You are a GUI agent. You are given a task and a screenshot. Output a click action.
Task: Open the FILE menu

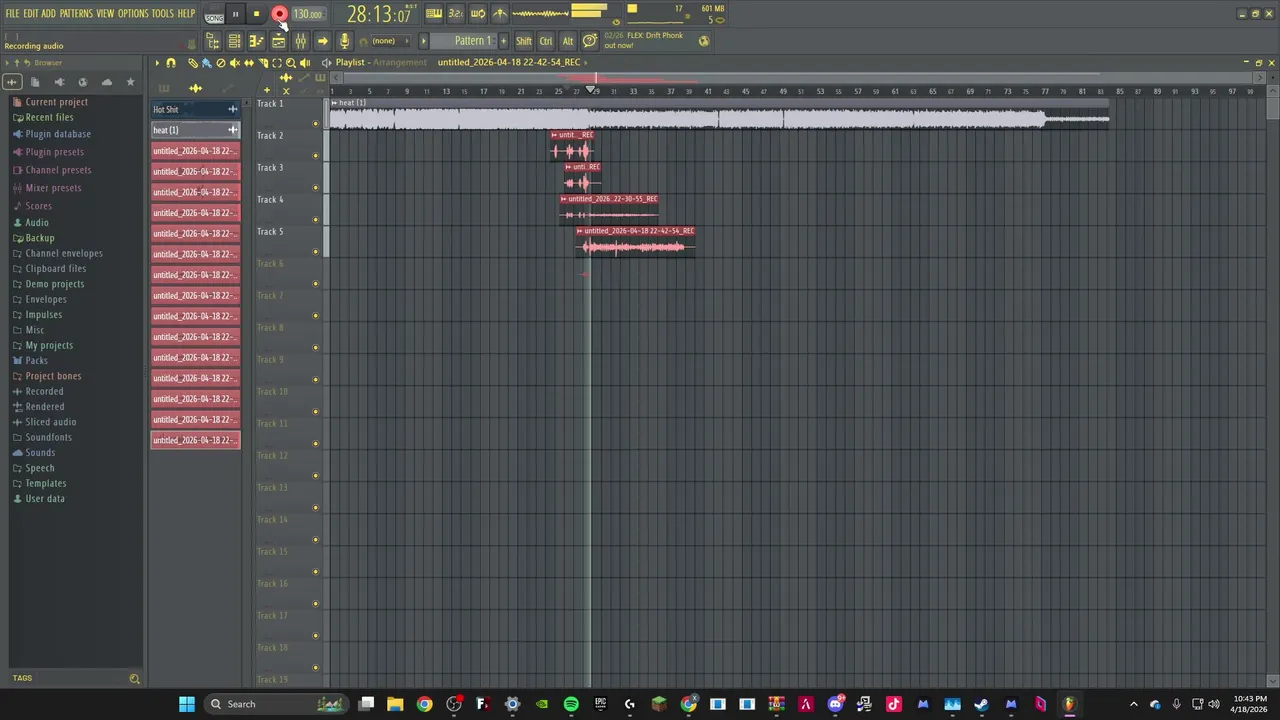click(x=13, y=14)
